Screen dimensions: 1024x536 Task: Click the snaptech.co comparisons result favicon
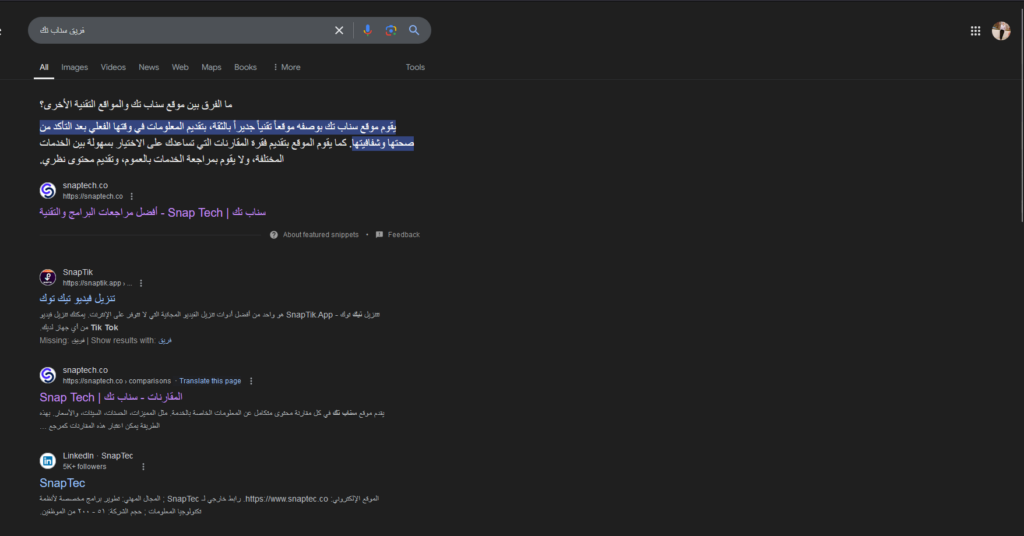click(48, 375)
